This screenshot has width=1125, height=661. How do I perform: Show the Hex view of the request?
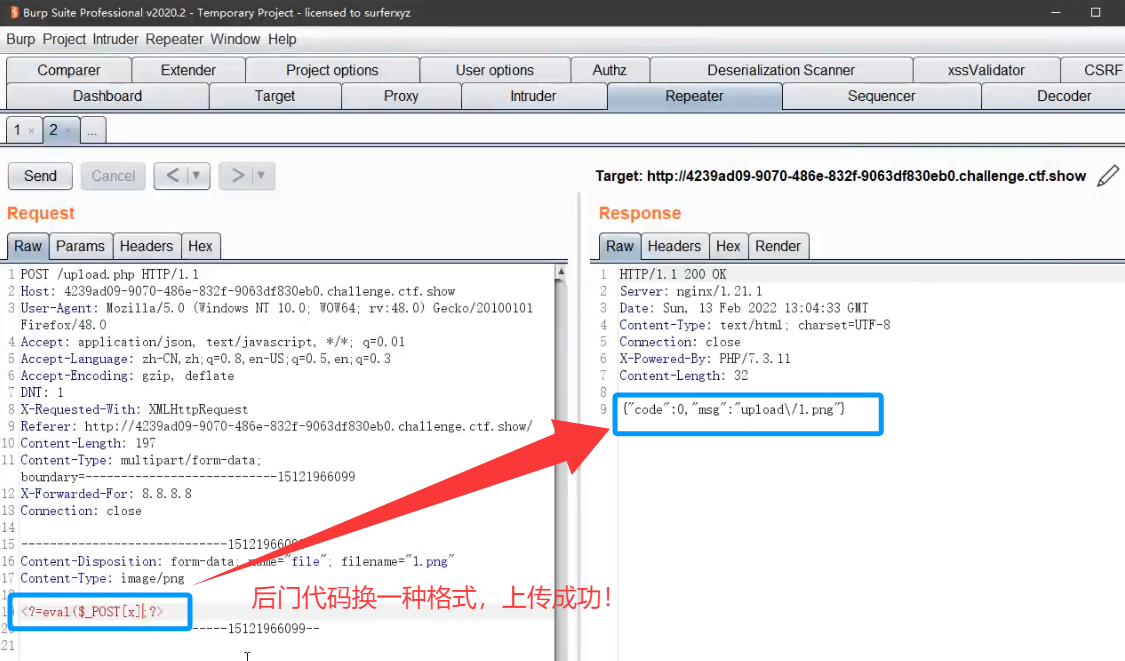coord(200,246)
